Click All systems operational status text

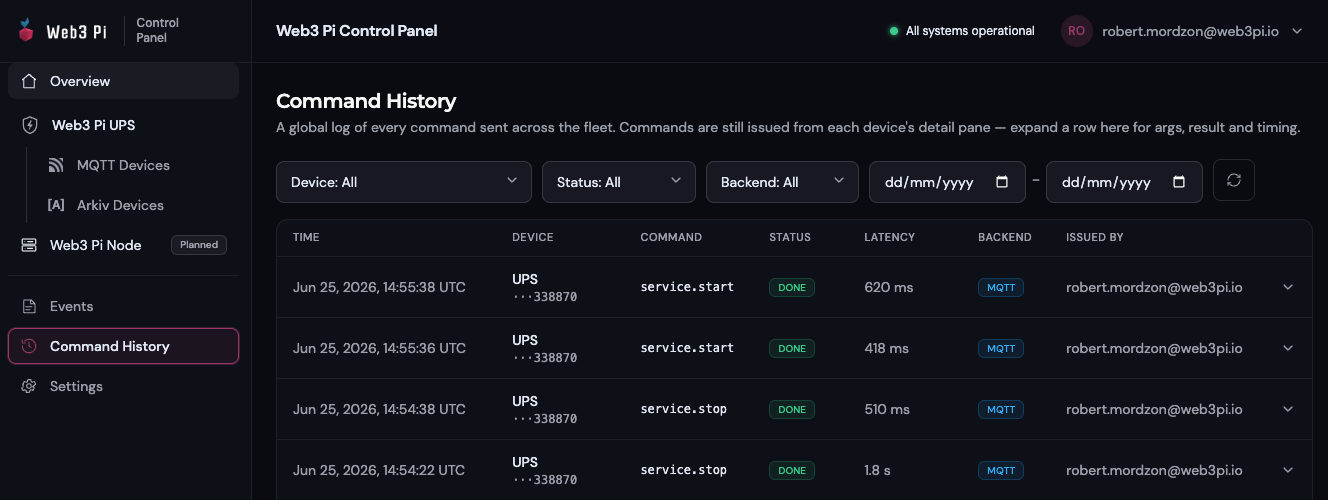970,31
